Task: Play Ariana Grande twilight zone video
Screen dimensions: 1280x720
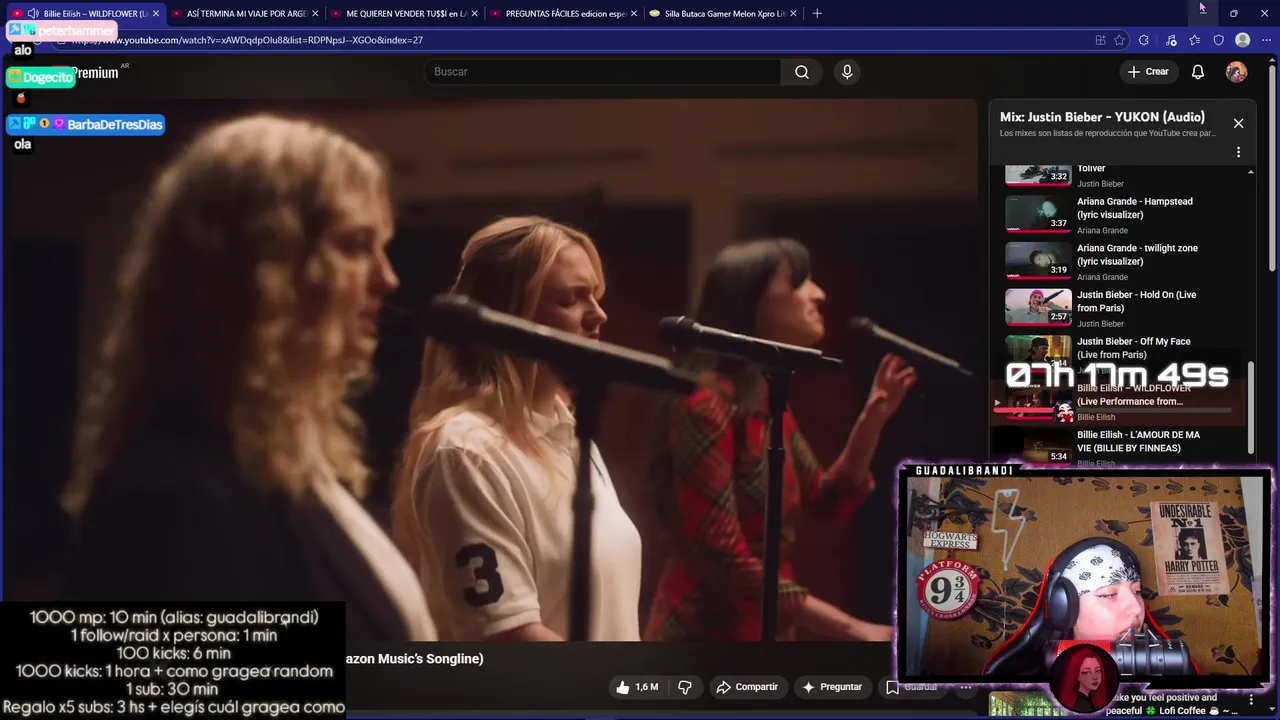Action: [1137, 254]
